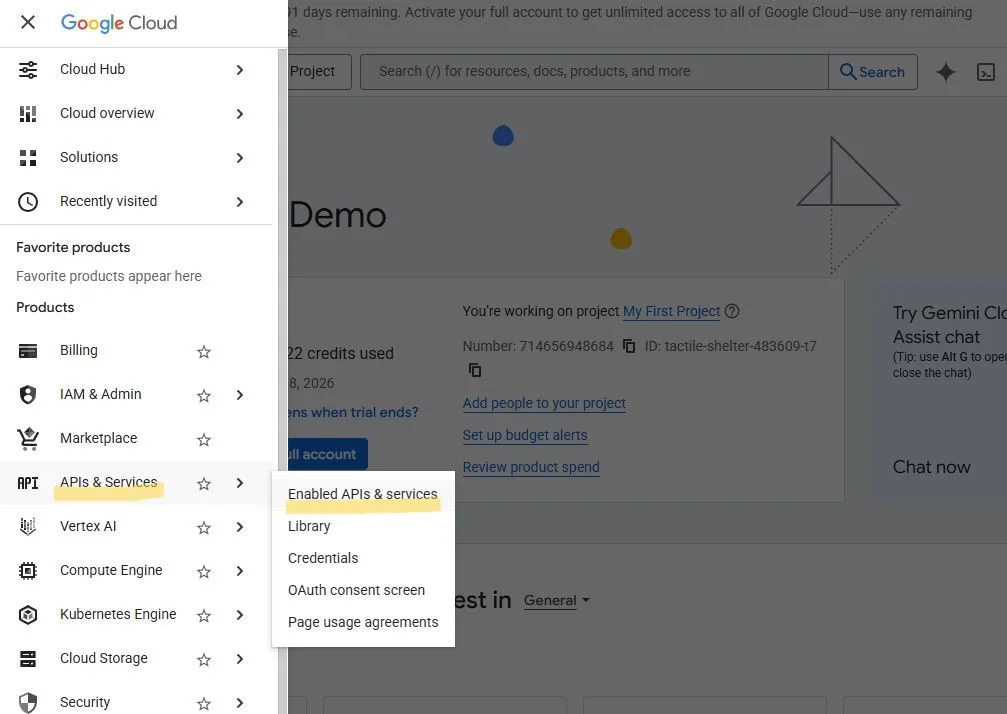Pin Billing with its star toggle
1007x714 pixels.
pyautogui.click(x=204, y=352)
